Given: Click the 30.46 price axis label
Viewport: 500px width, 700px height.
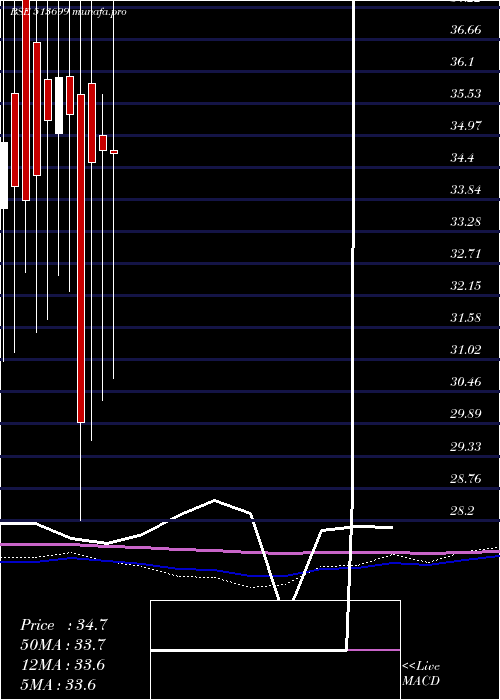Looking at the screenshot, I should tap(466, 382).
